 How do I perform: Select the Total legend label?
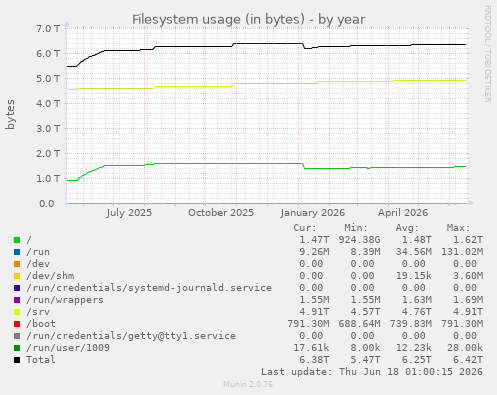(x=41, y=360)
